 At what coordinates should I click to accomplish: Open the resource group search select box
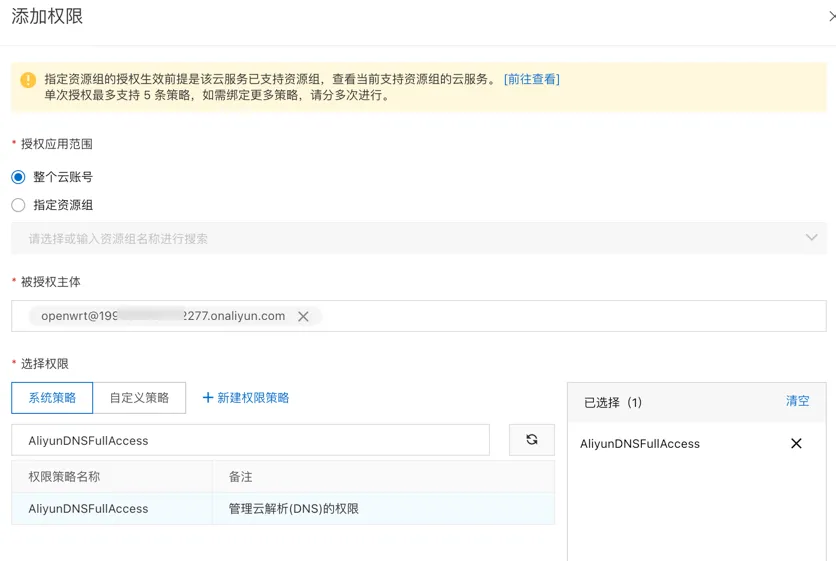tap(419, 238)
